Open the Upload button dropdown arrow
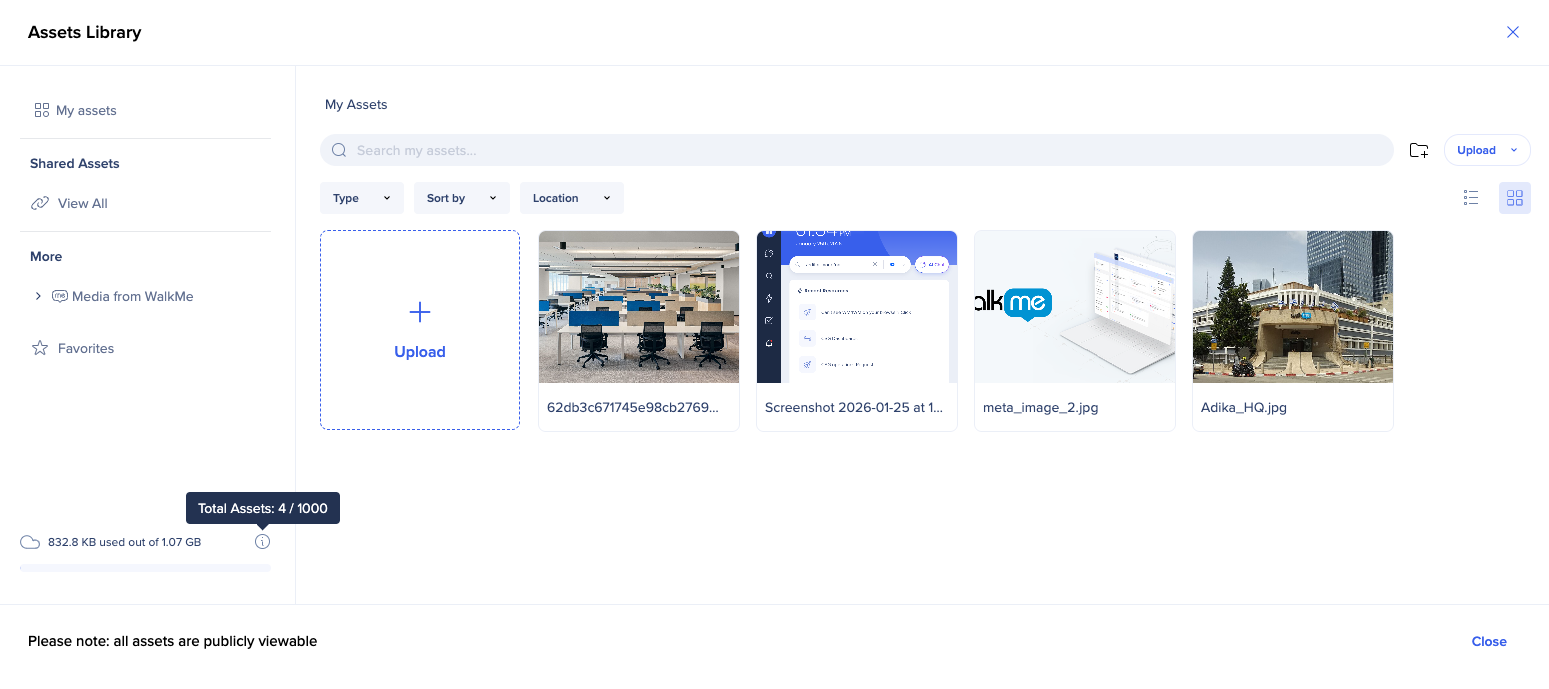This screenshot has height=689, width=1549. coord(1513,150)
